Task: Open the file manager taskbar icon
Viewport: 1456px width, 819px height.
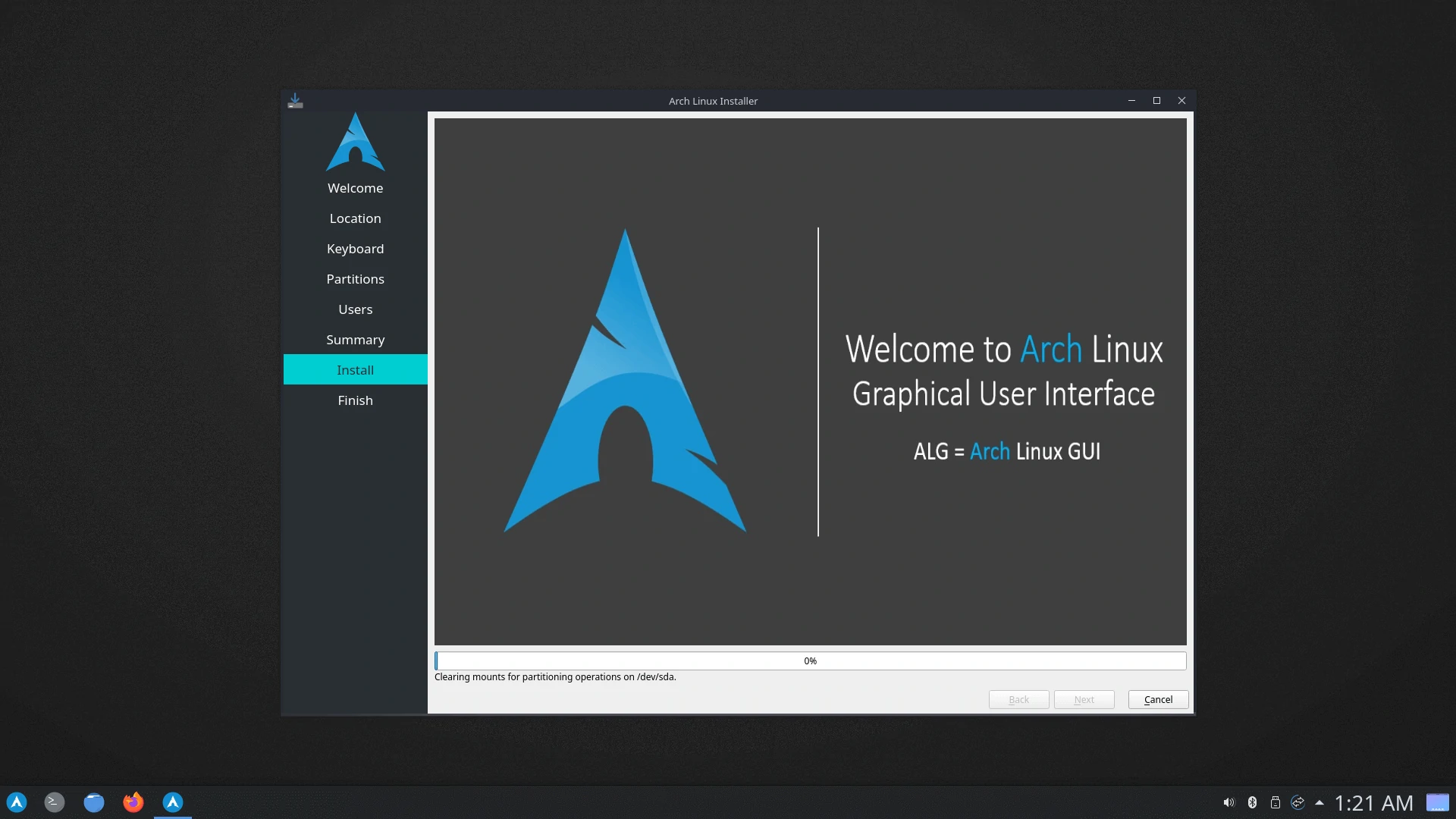Action: pos(94,802)
